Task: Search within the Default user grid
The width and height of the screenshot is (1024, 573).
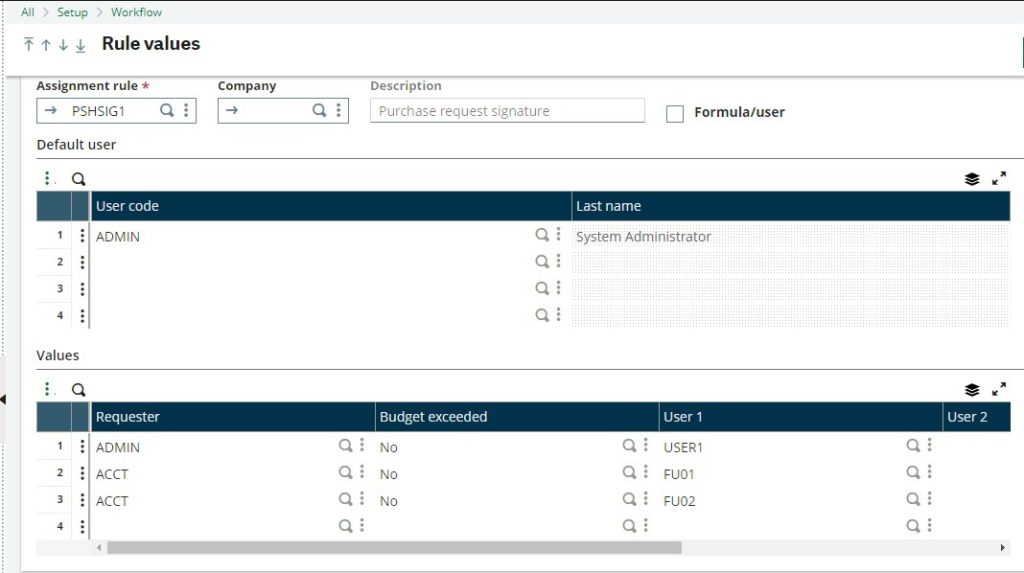Action: [78, 179]
